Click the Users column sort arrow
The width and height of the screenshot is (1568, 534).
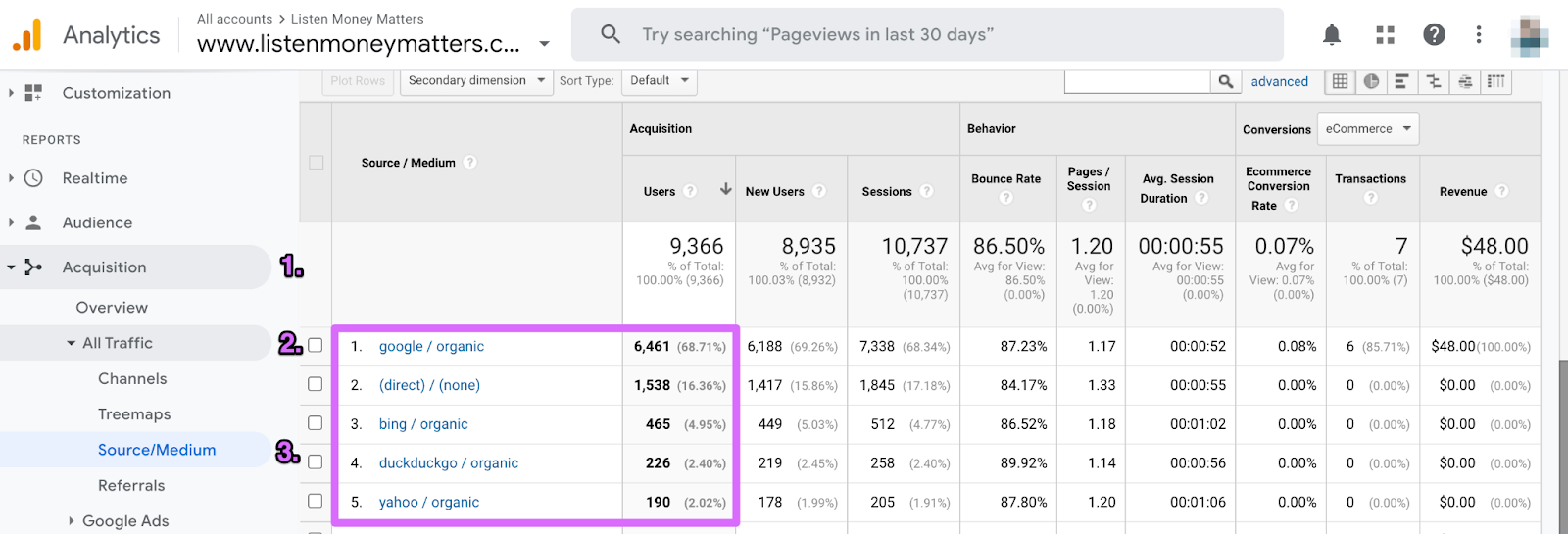coord(726,189)
